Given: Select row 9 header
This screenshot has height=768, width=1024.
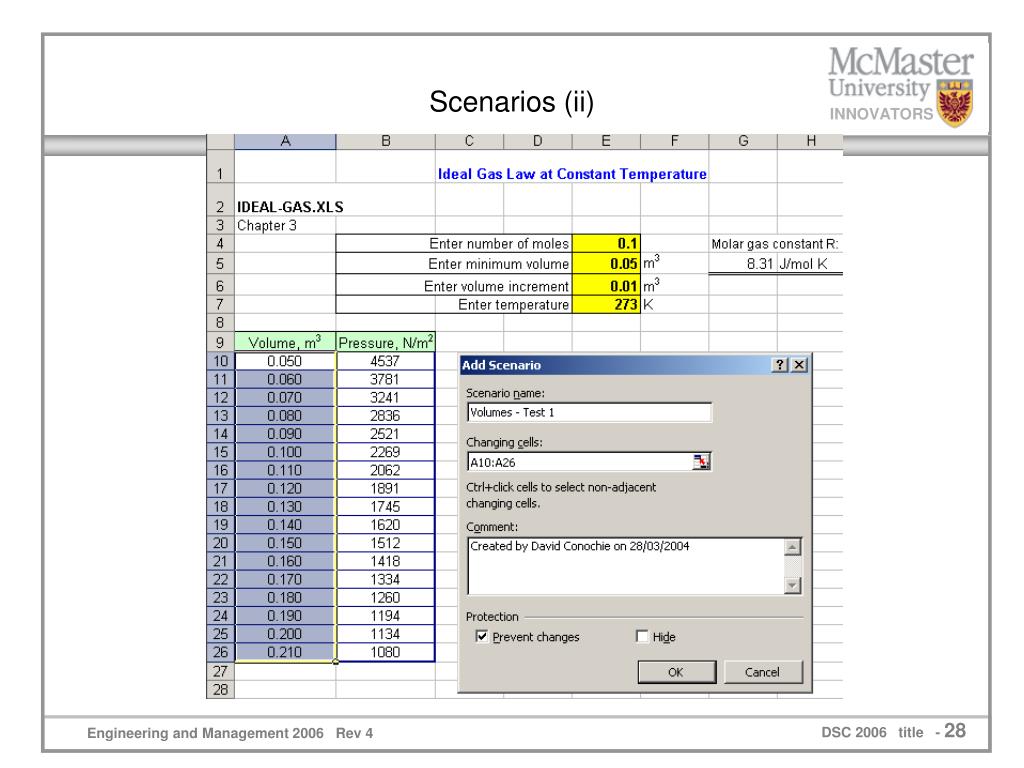Looking at the screenshot, I should (221, 342).
